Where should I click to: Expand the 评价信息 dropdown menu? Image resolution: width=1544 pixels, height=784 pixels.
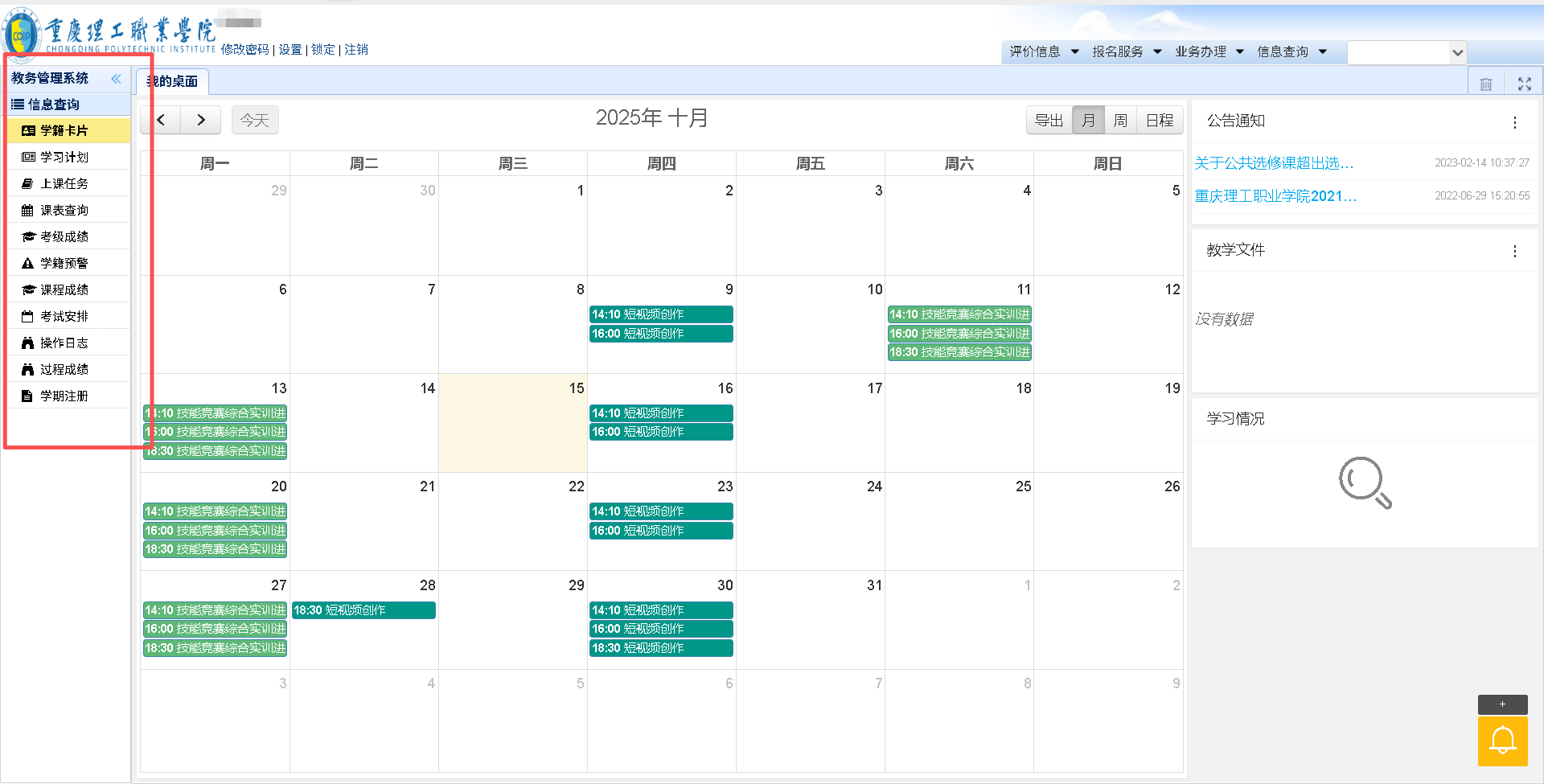(1044, 51)
